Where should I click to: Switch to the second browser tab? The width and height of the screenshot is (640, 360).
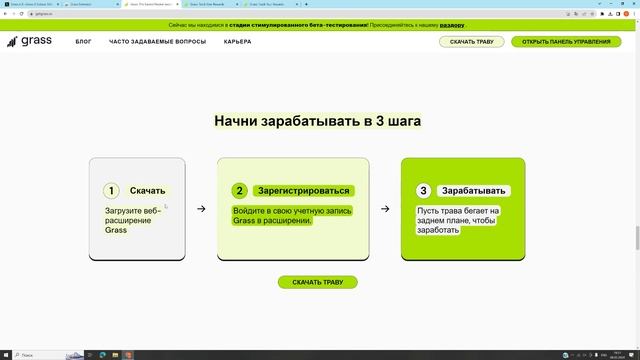coord(91,4)
